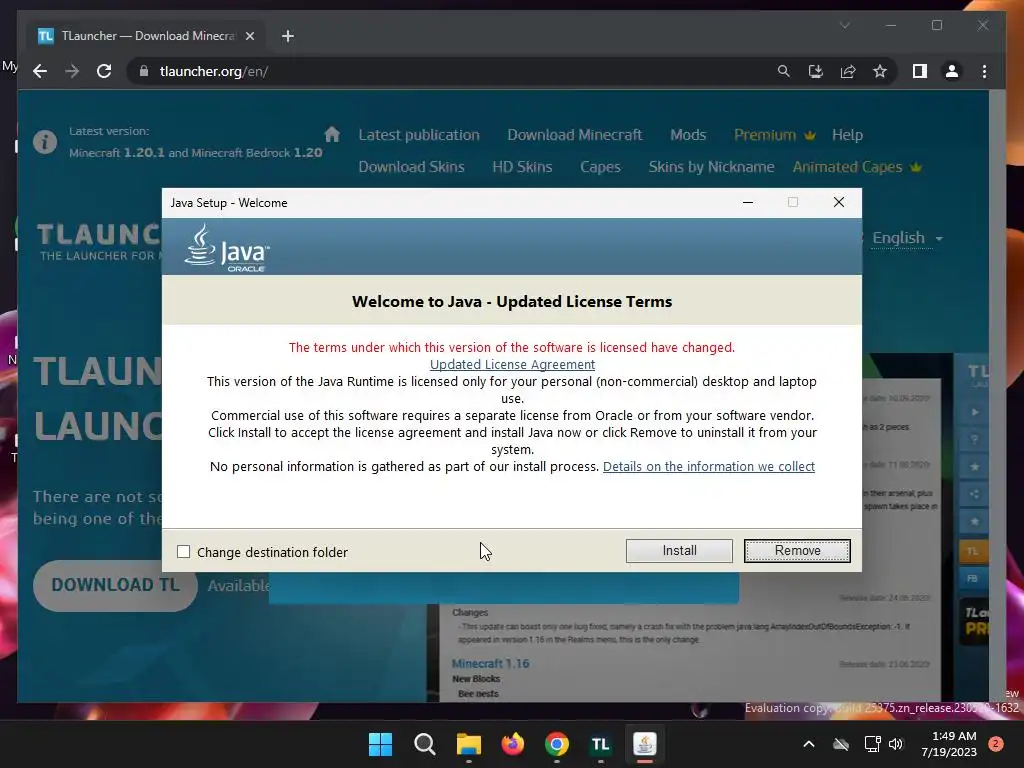Image resolution: width=1024 pixels, height=768 pixels.
Task: Open the clock showing 1:49 AM
Action: click(949, 744)
